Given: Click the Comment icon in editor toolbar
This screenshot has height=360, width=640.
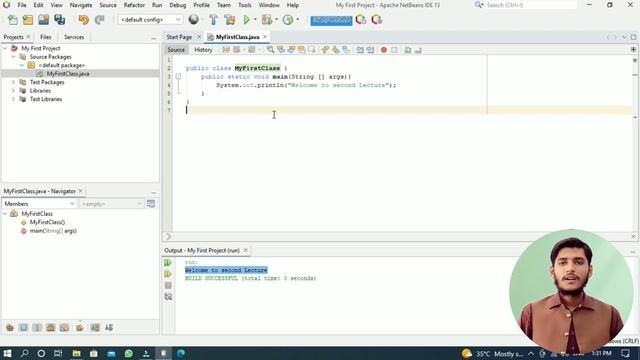Looking at the screenshot, I should [408, 50].
